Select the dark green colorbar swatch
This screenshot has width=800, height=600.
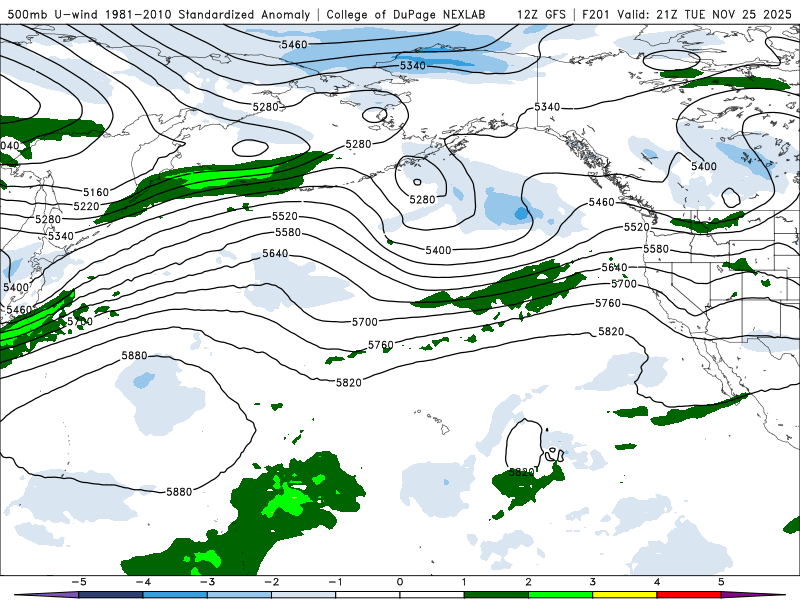[496, 595]
